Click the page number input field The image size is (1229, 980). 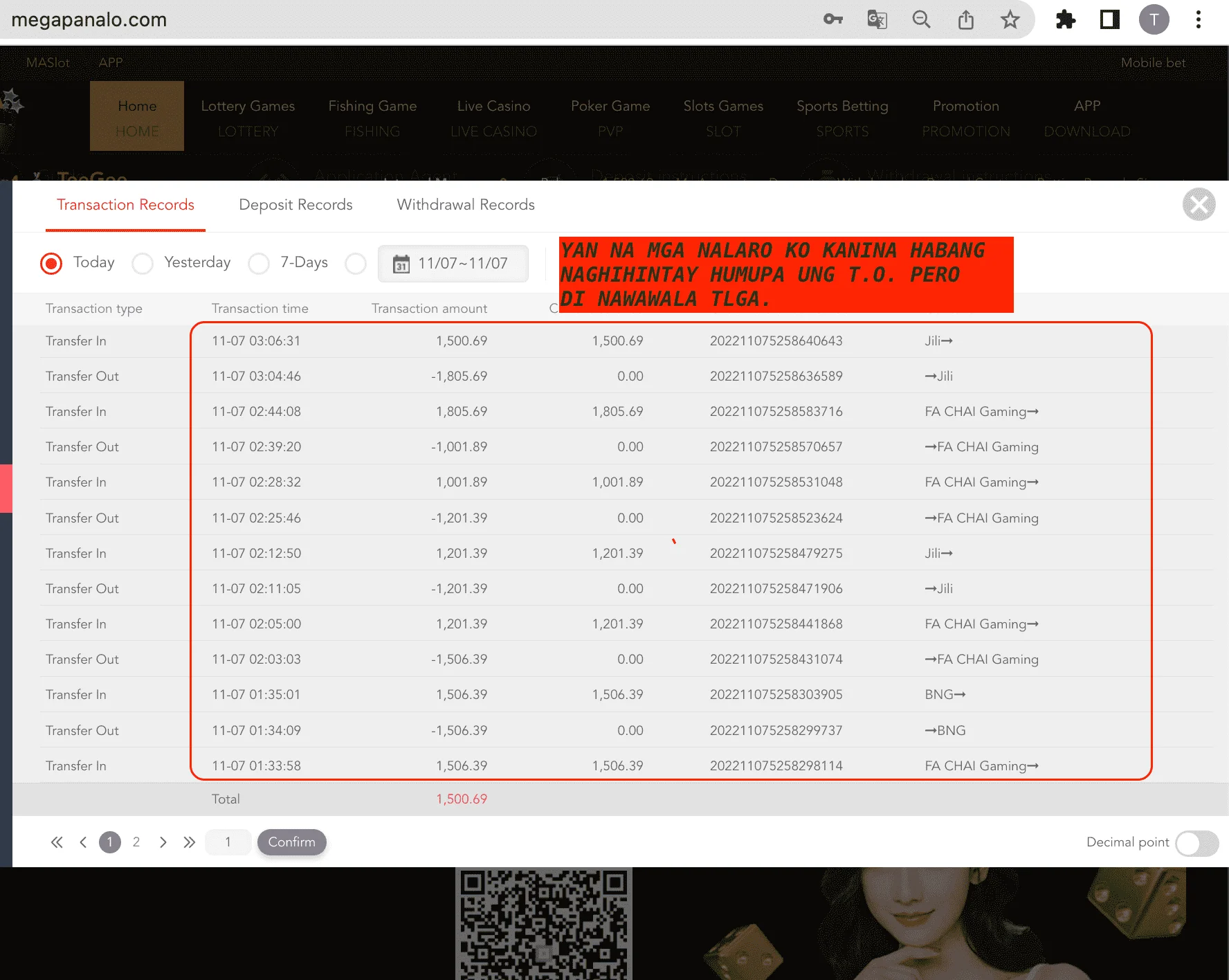(228, 842)
